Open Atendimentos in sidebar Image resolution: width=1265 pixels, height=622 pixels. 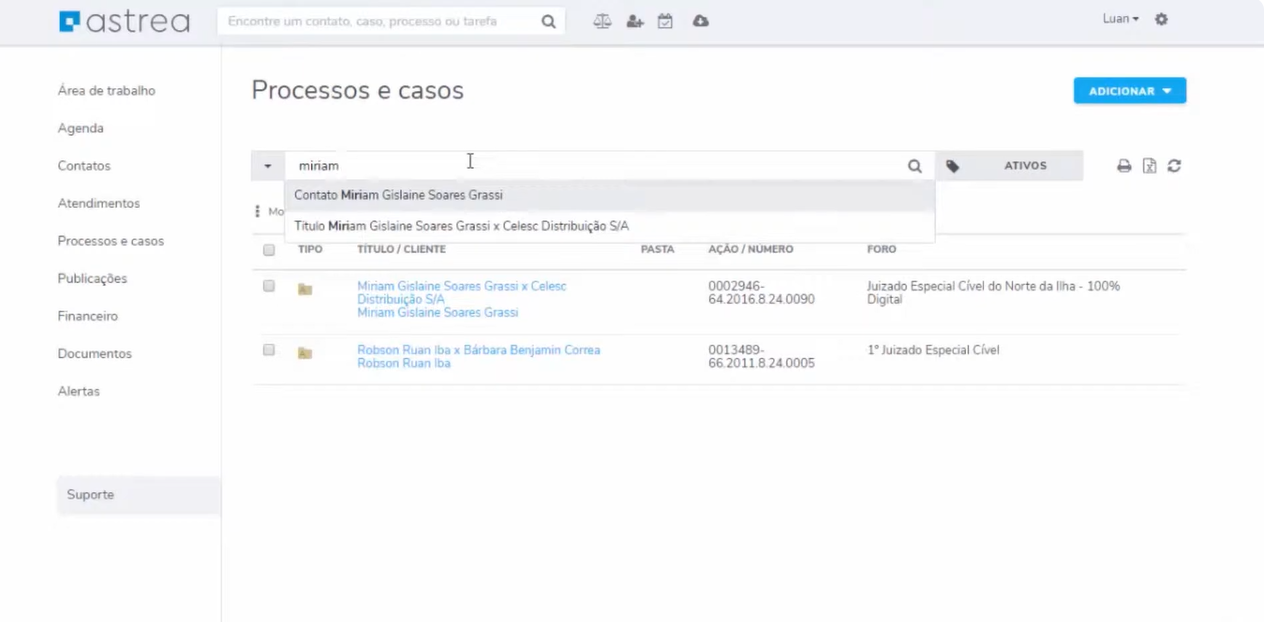tap(99, 203)
